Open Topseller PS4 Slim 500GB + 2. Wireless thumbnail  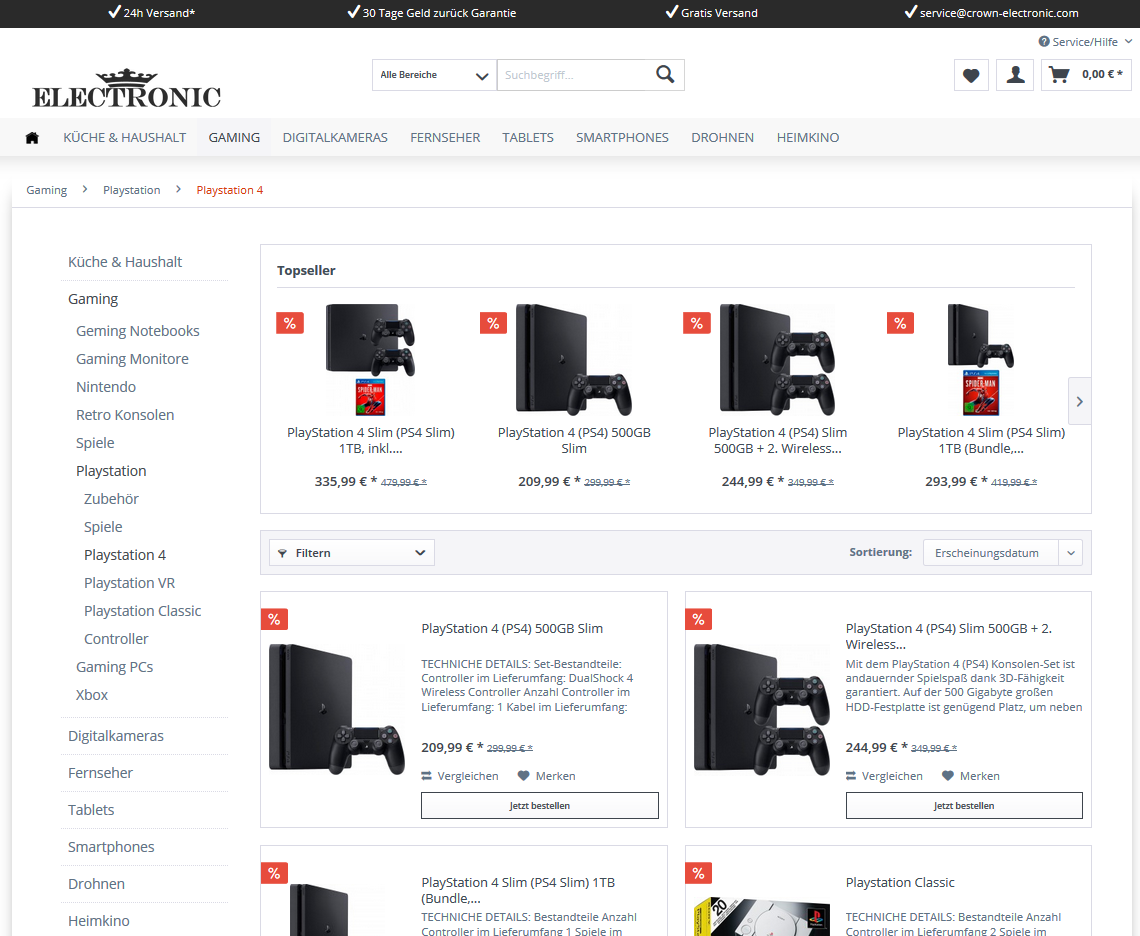pyautogui.click(x=777, y=360)
